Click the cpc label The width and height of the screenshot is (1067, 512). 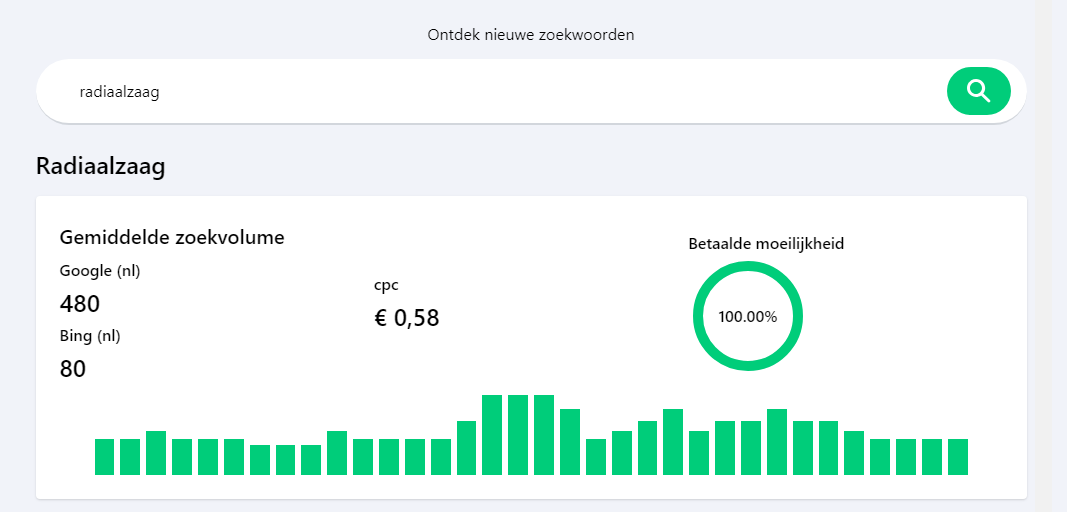click(x=387, y=285)
